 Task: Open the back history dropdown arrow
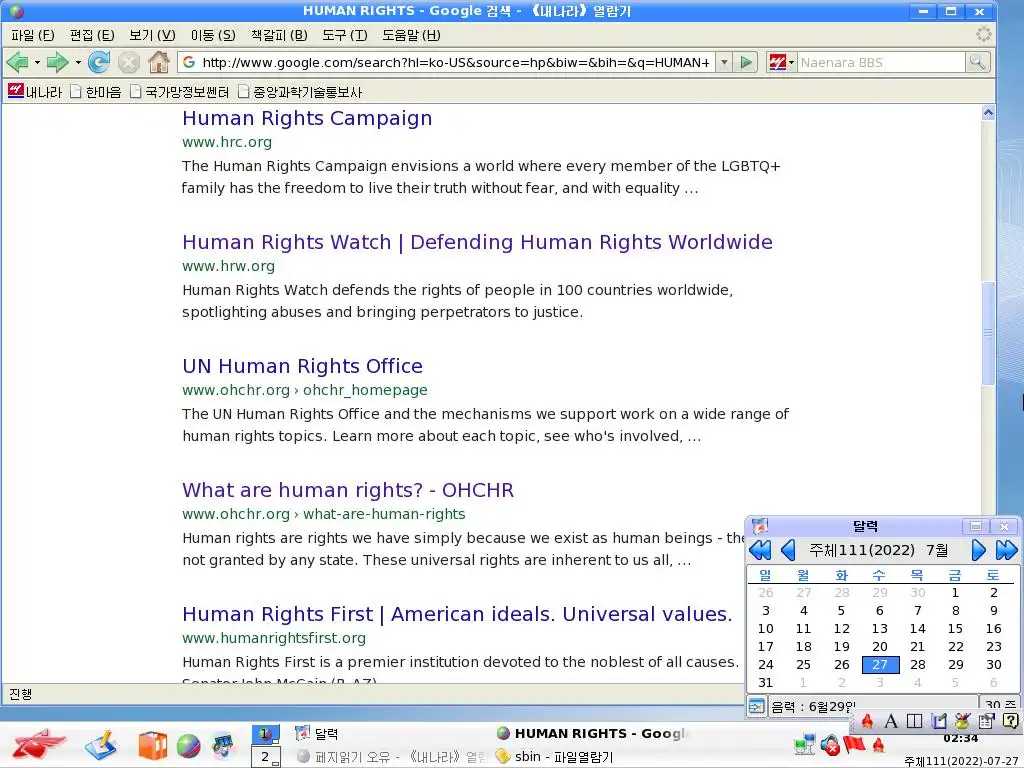pyautogui.click(x=37, y=63)
